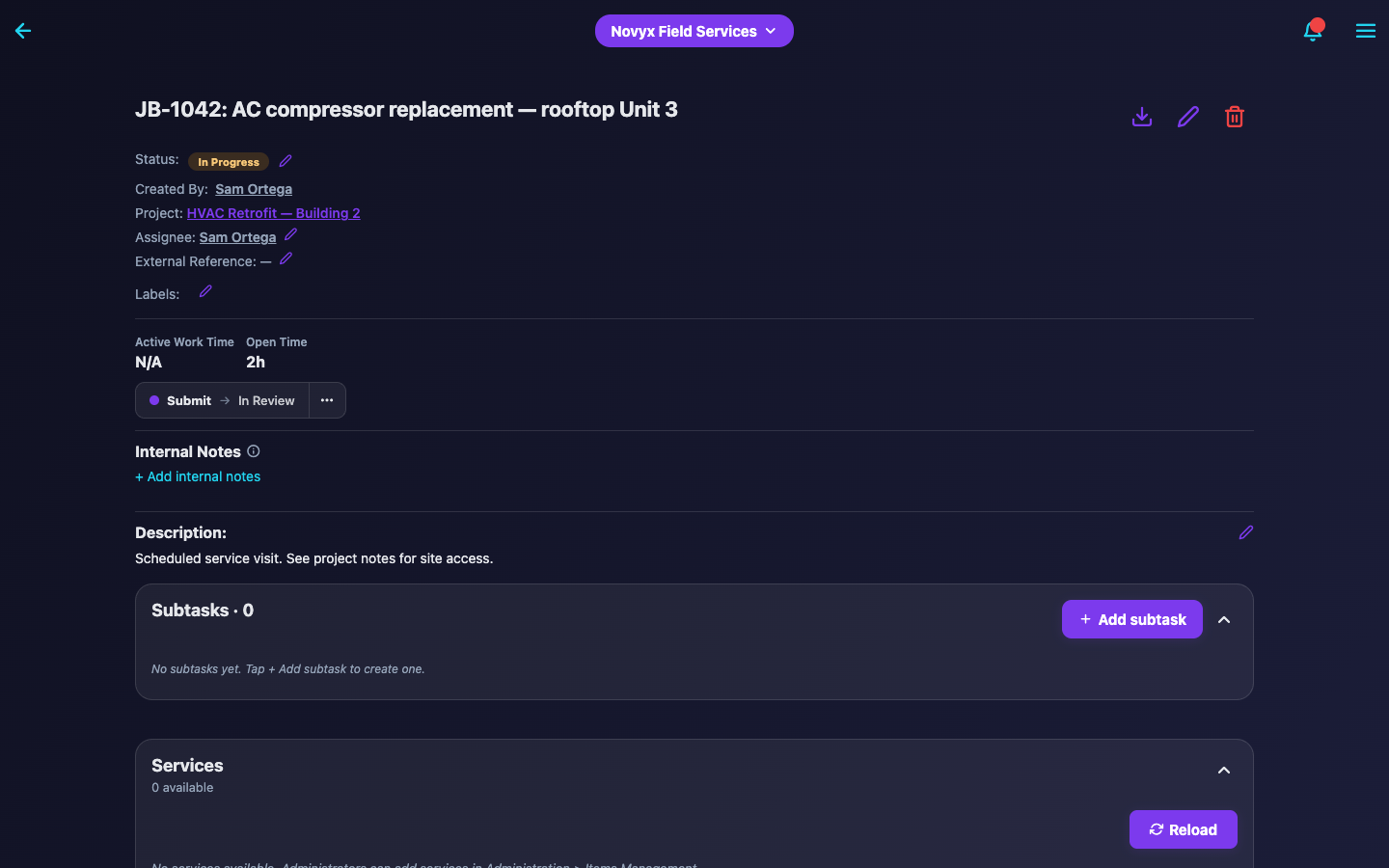1389x868 pixels.
Task: Submit the job to In Review
Action: pyautogui.click(x=222, y=400)
